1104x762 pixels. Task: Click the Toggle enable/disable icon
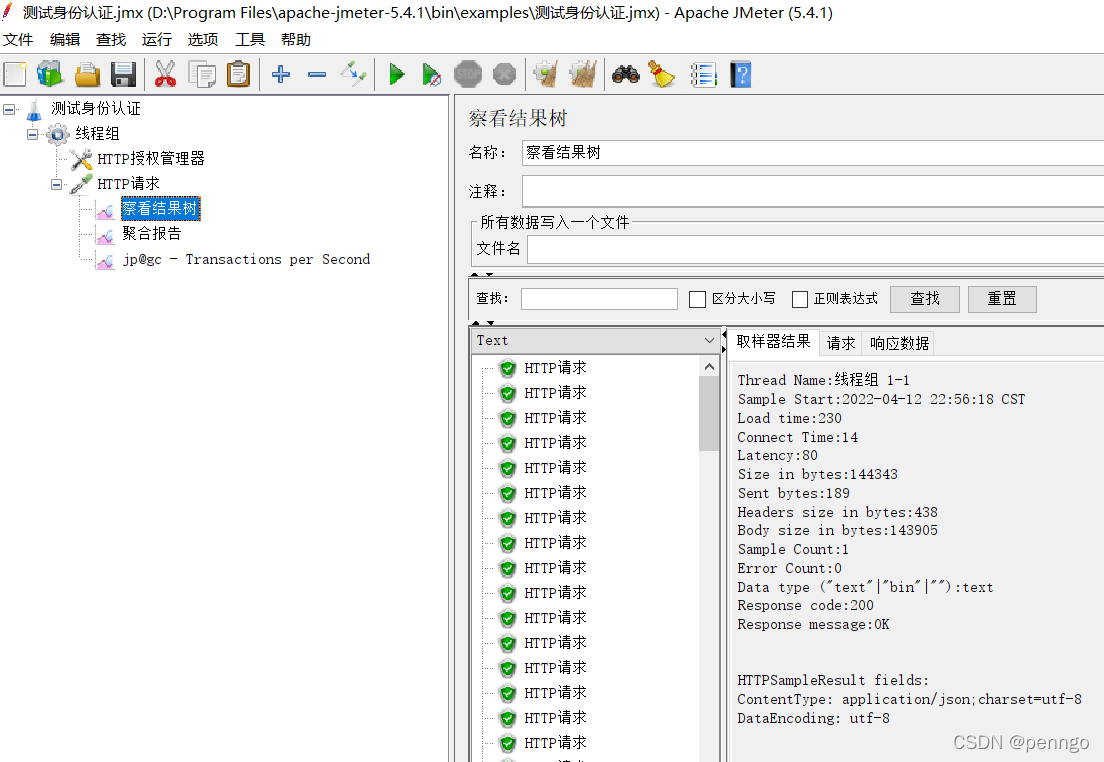coord(353,74)
